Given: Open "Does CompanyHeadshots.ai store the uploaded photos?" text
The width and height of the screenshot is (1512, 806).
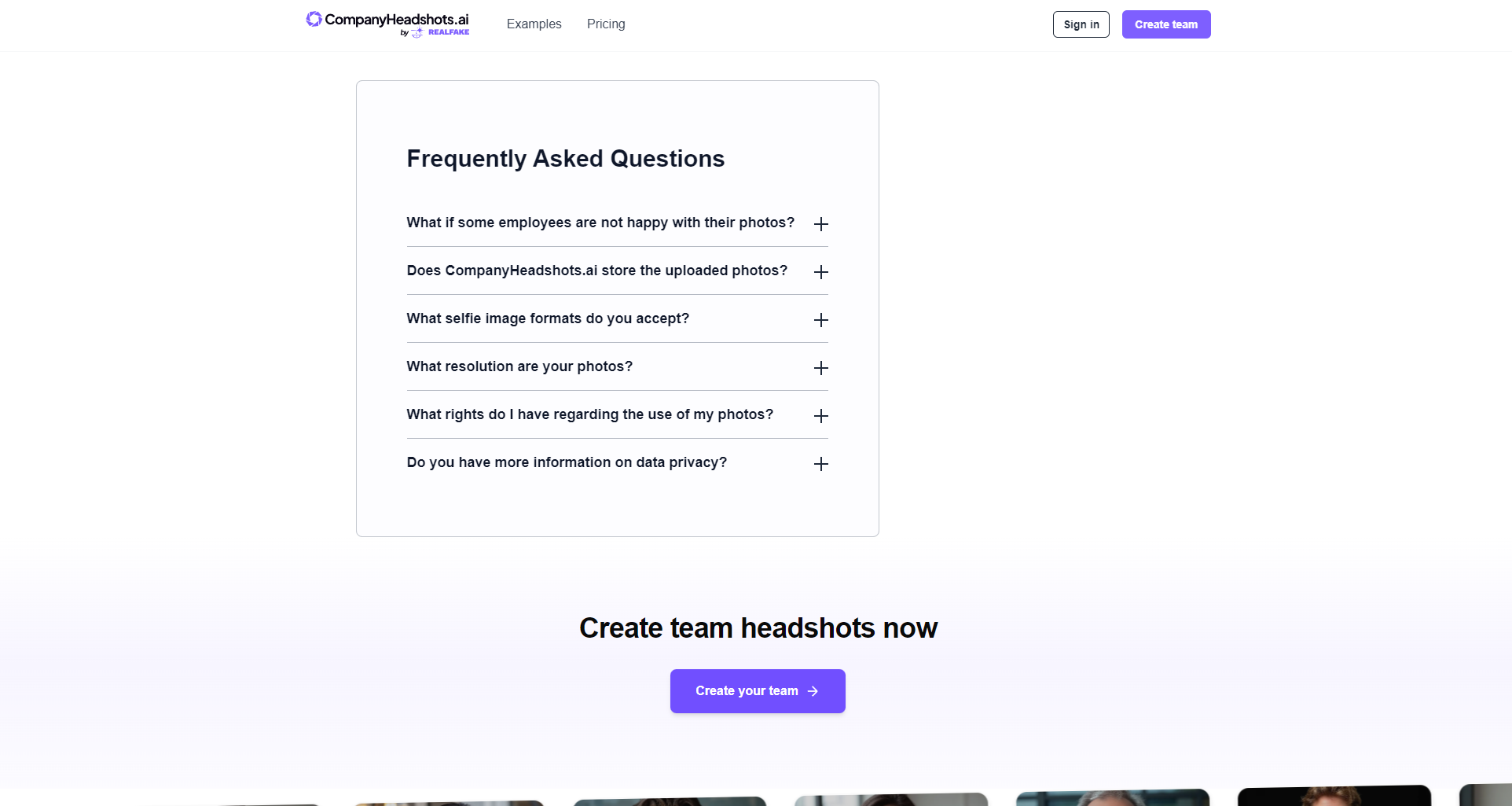Looking at the screenshot, I should (x=596, y=271).
